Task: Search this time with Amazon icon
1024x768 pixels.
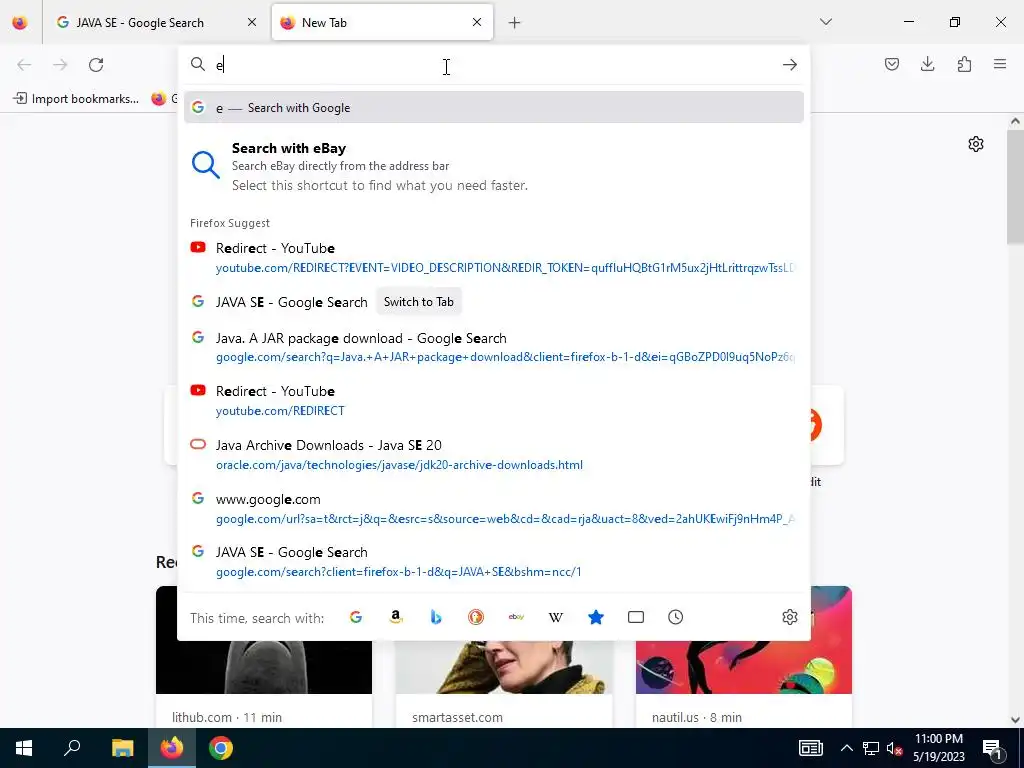Action: click(x=396, y=617)
